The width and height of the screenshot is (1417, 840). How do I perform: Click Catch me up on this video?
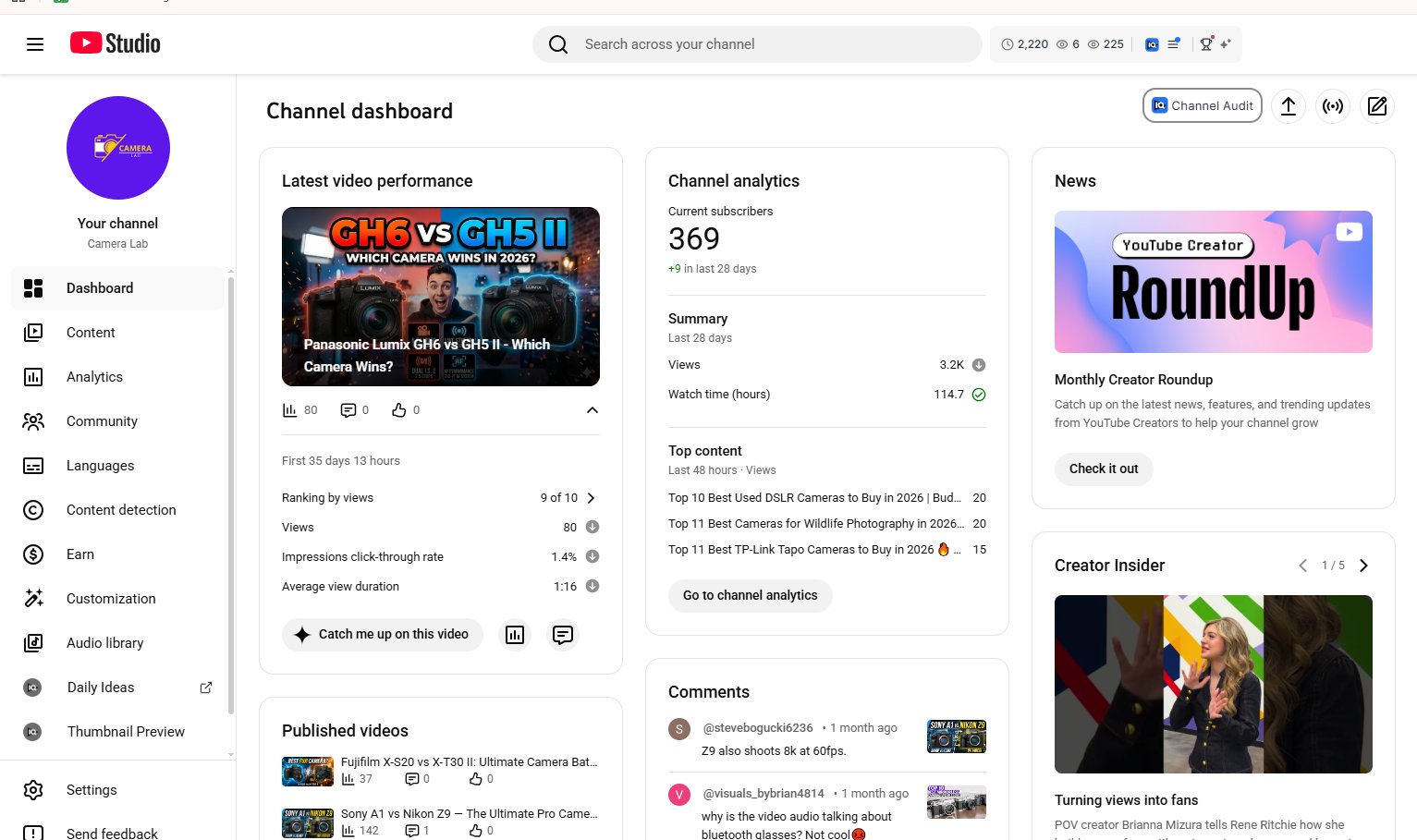(383, 635)
